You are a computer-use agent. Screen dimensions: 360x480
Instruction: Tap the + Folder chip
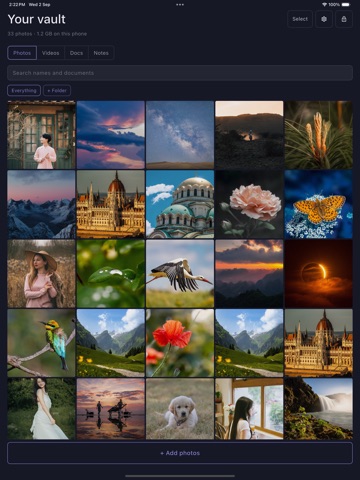57,90
